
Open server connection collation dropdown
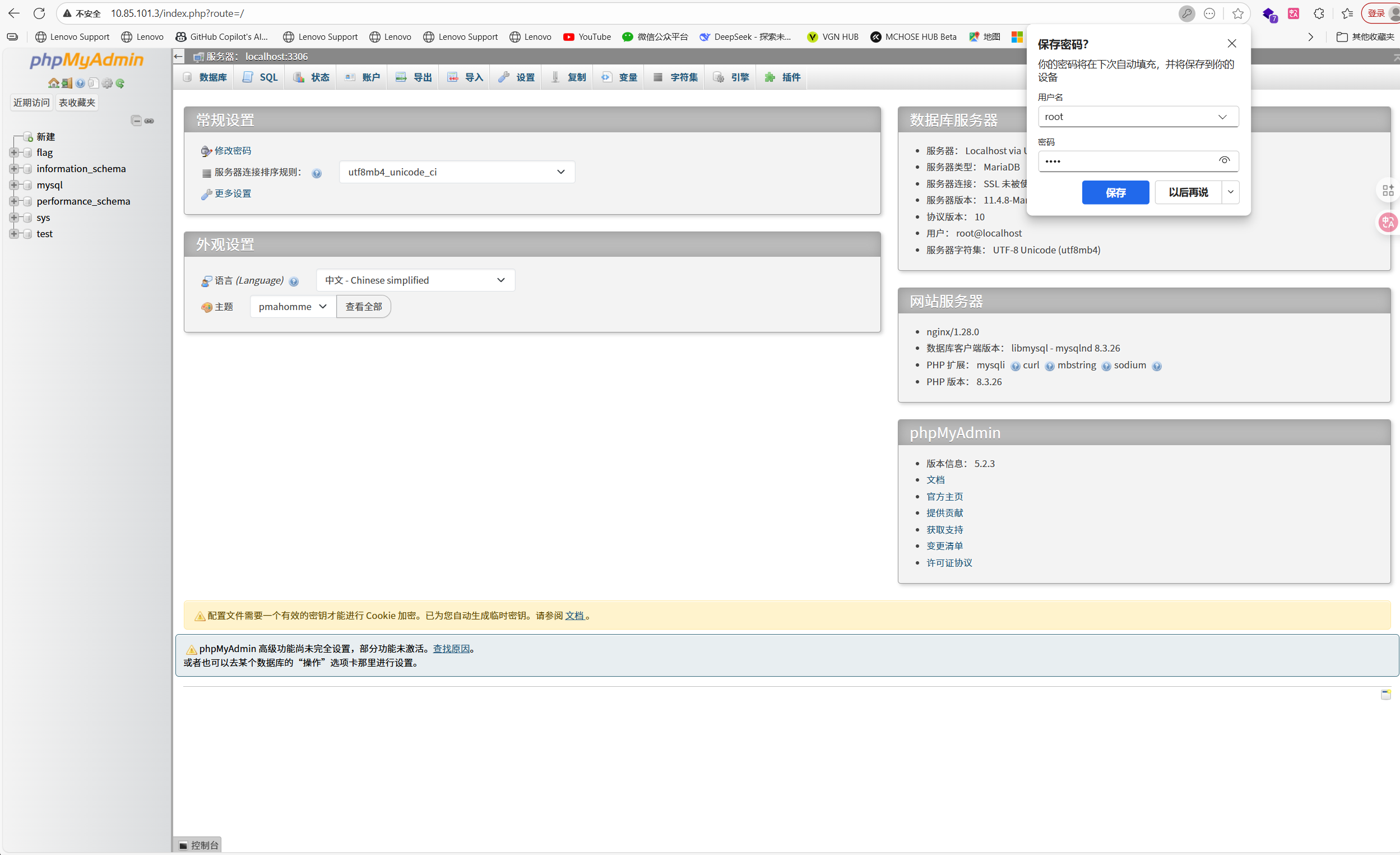[457, 172]
